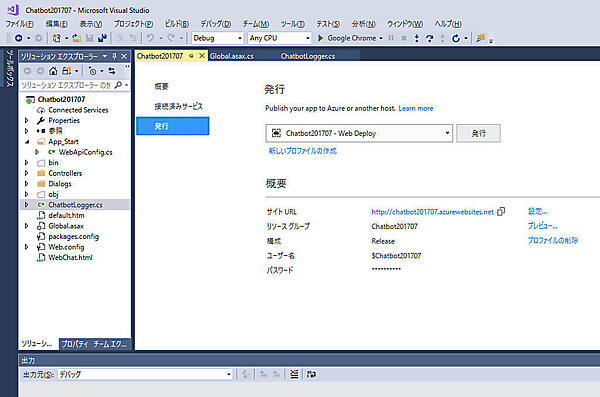The width and height of the screenshot is (600, 397).
Task: Clear all output with red X icon
Action: click(294, 374)
